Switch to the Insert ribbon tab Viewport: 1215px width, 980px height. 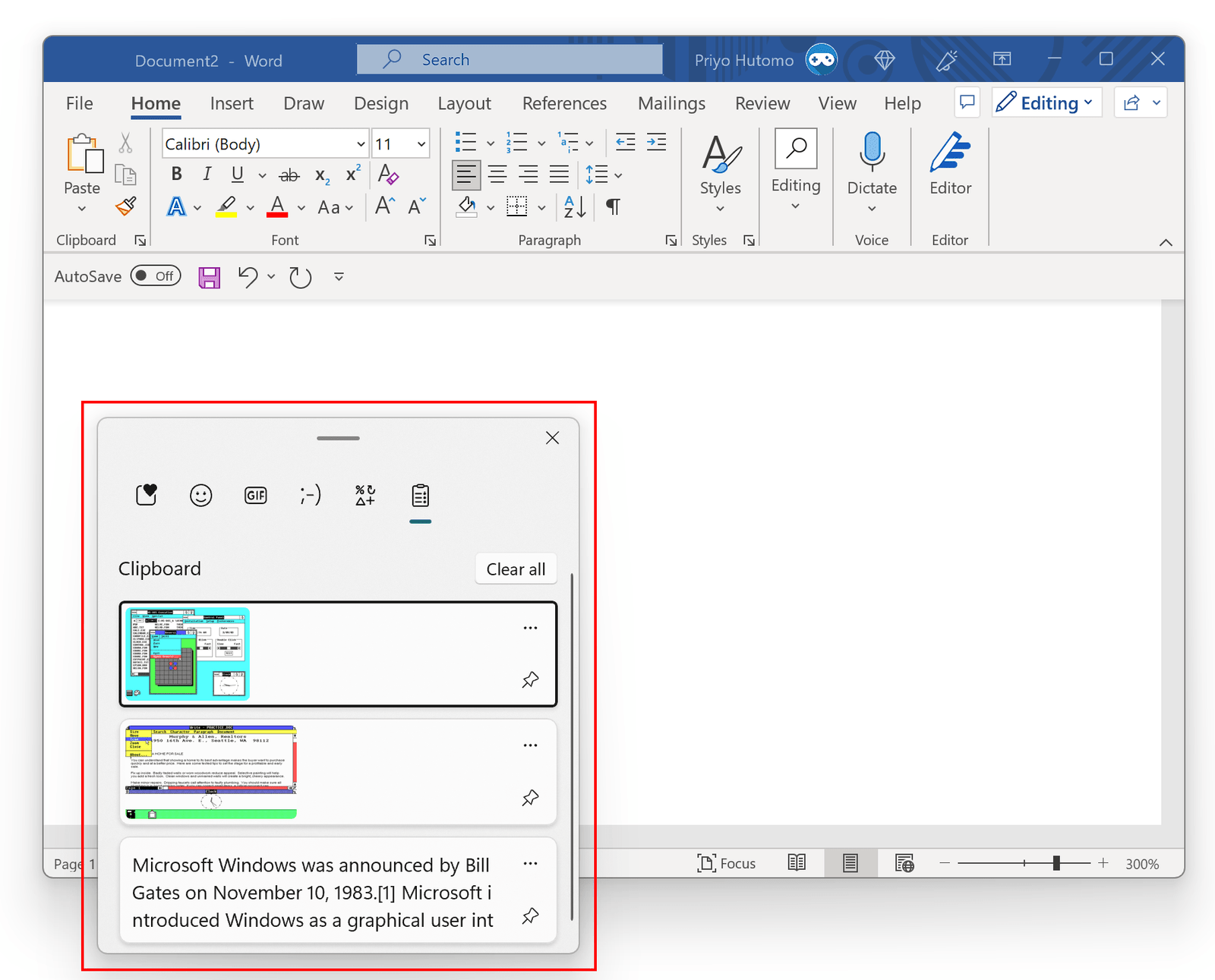(x=232, y=103)
